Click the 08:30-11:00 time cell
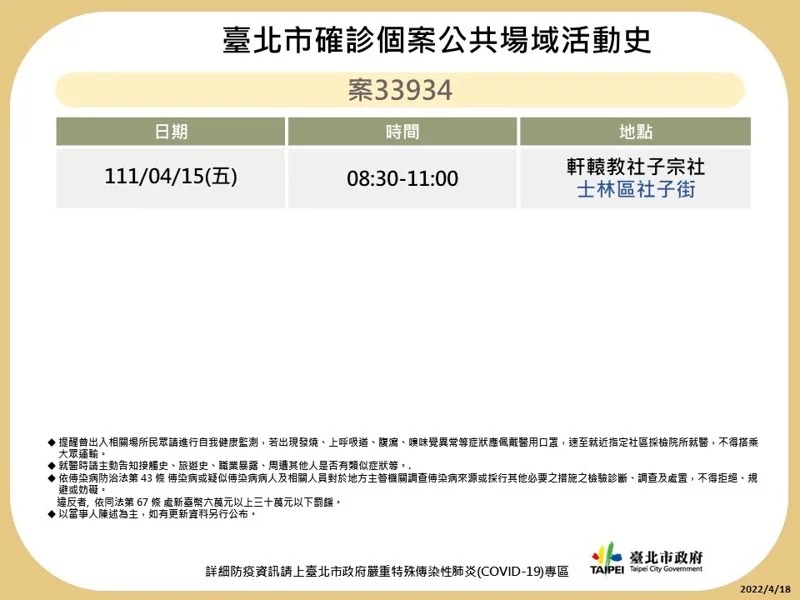800x600 pixels. pyautogui.click(x=403, y=178)
